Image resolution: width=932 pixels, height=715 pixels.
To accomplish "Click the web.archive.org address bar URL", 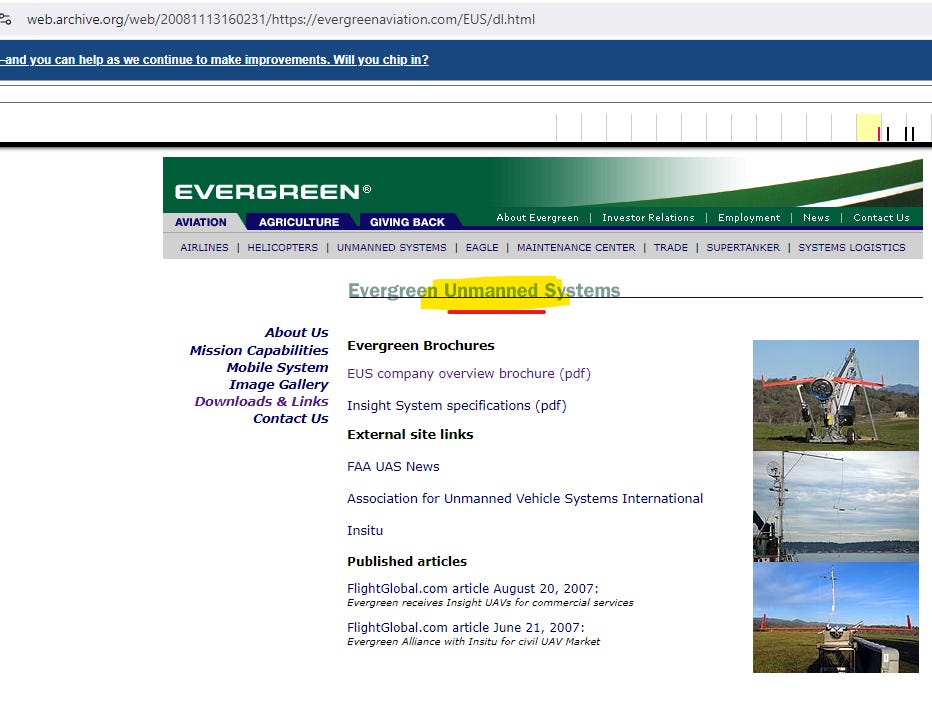I will point(281,19).
